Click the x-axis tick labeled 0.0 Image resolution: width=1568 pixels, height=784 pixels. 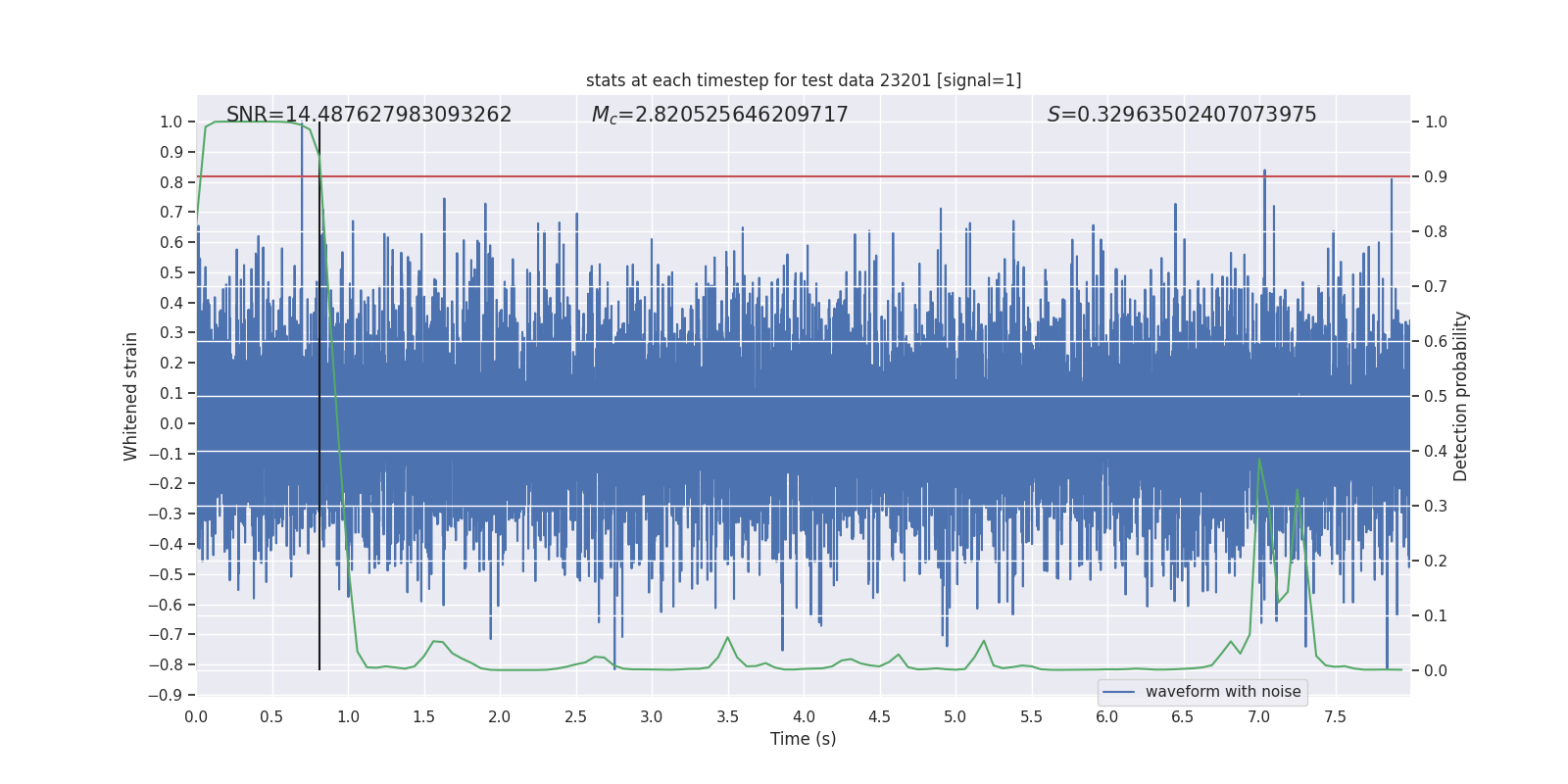[x=197, y=716]
